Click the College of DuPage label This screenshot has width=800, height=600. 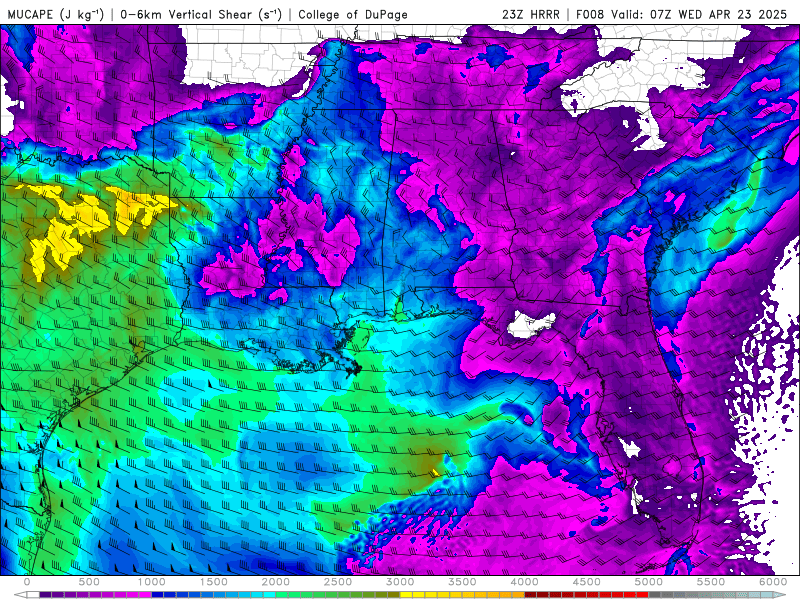353,14
